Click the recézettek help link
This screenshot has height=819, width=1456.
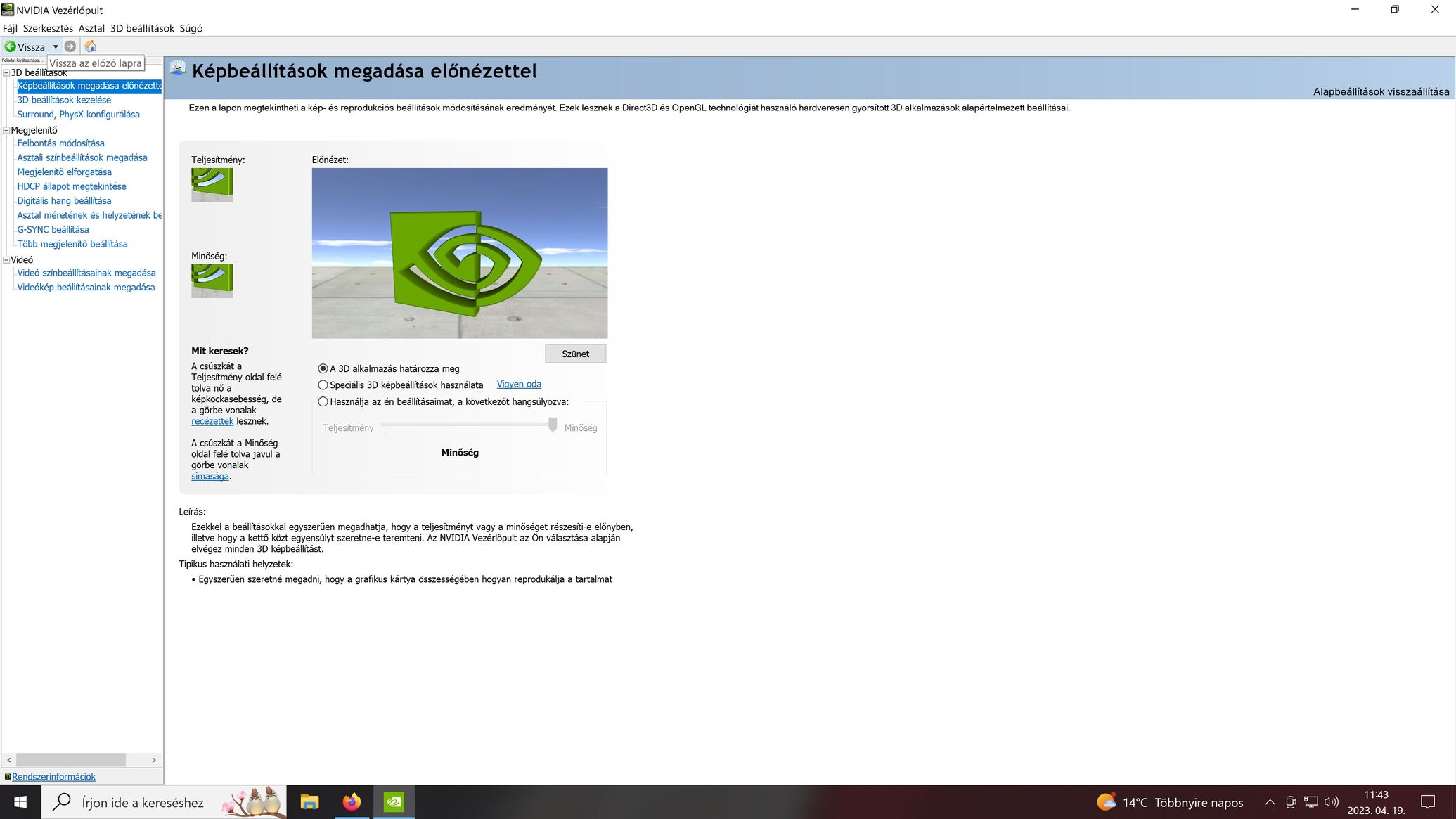(x=212, y=421)
